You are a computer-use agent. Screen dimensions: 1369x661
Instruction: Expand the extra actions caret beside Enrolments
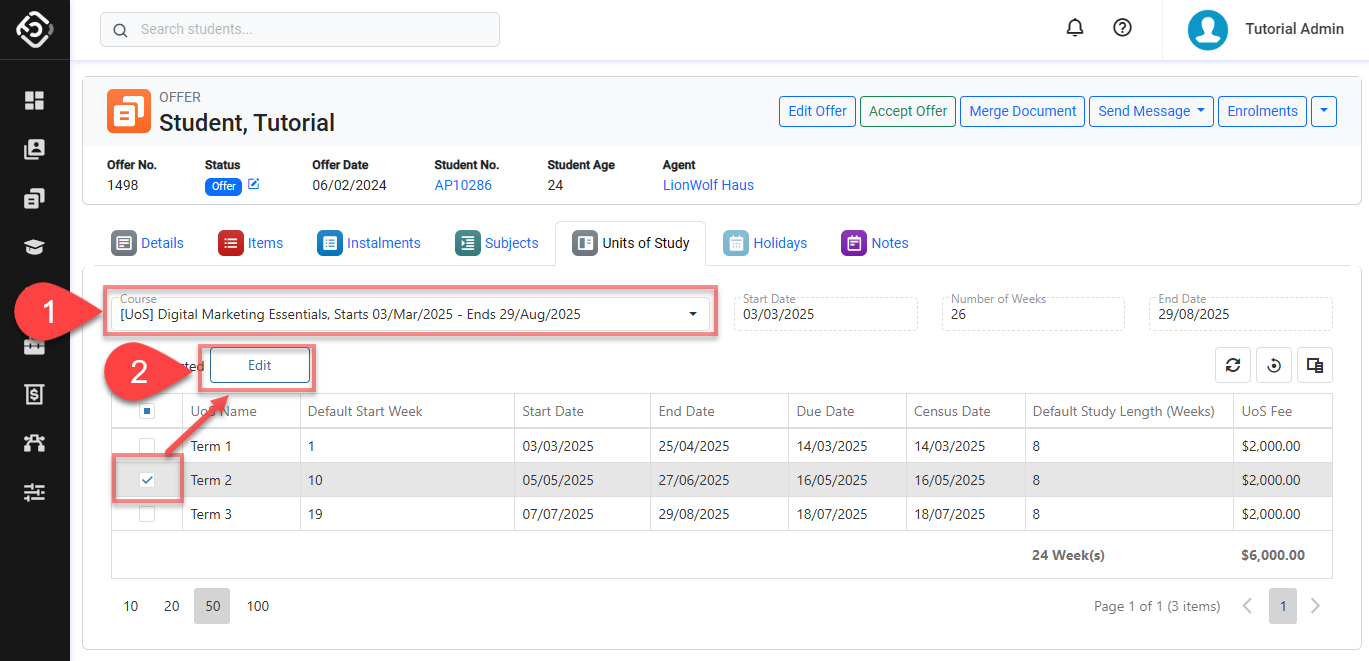[x=1323, y=111]
